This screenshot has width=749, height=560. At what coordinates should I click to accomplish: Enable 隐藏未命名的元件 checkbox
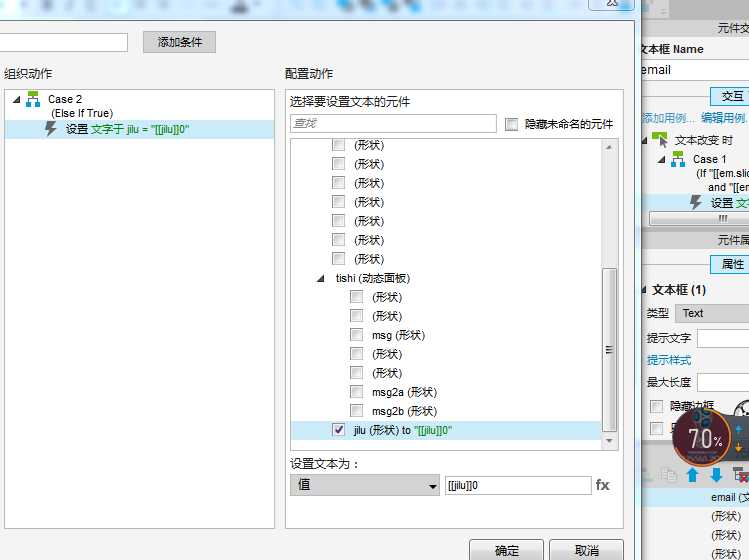click(x=512, y=124)
